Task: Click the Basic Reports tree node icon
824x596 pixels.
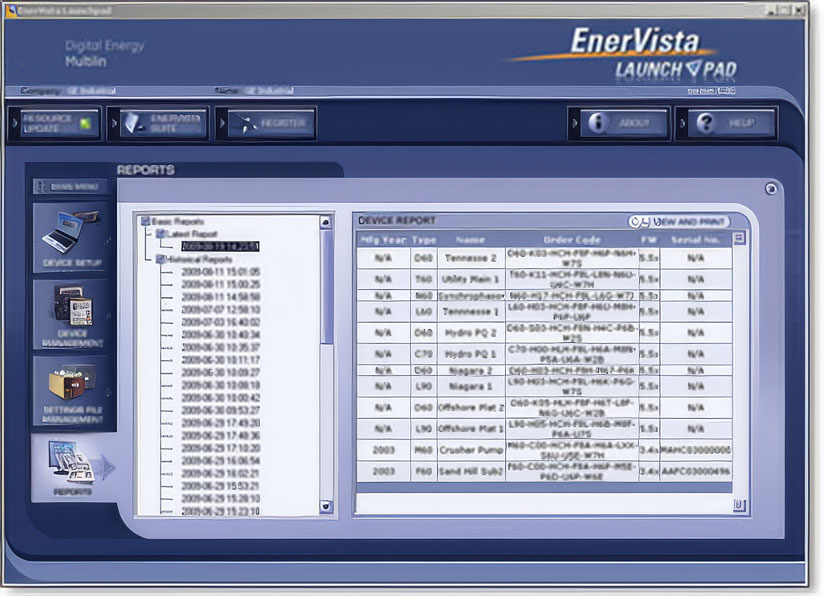Action: [x=146, y=221]
